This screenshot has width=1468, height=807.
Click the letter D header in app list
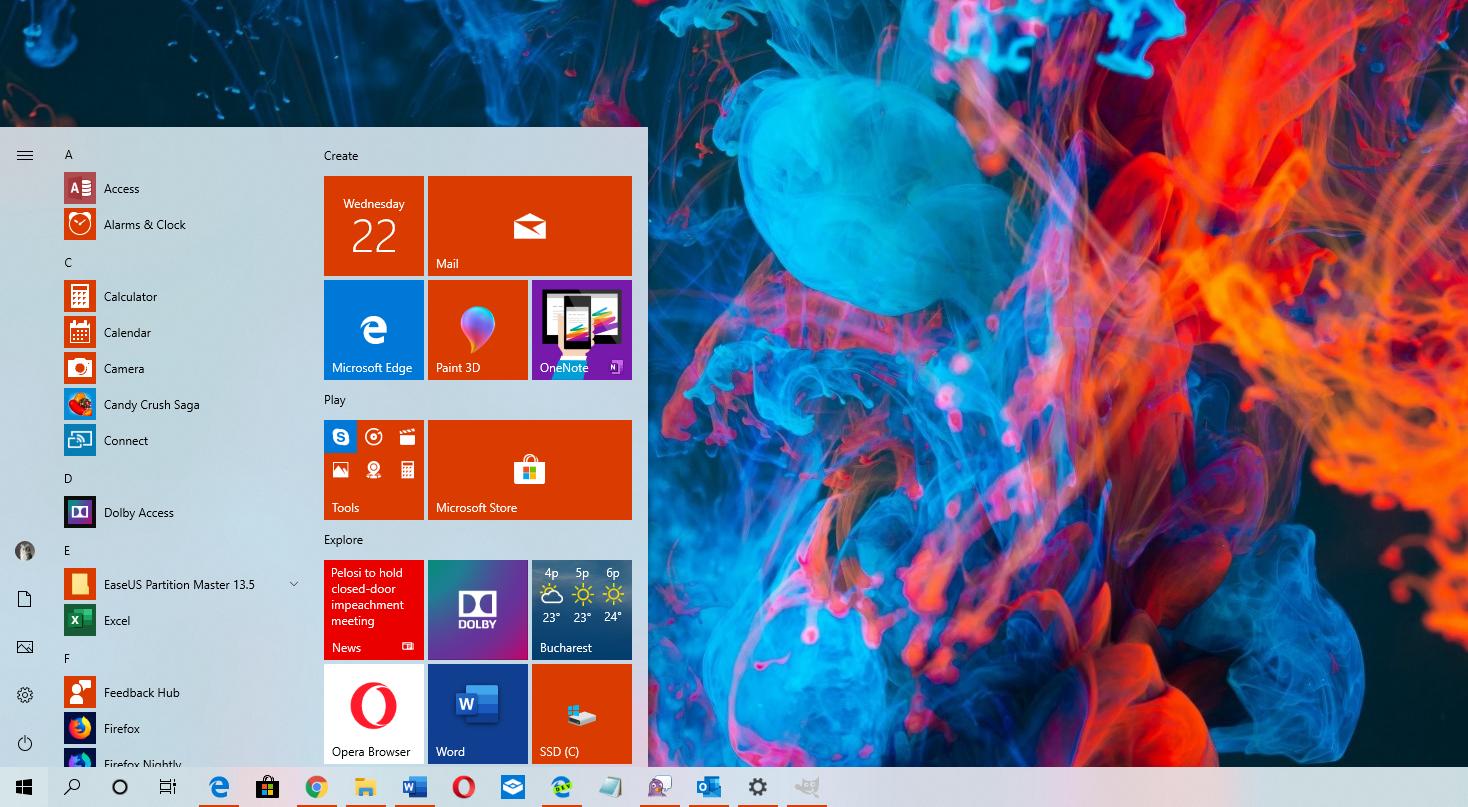68,479
